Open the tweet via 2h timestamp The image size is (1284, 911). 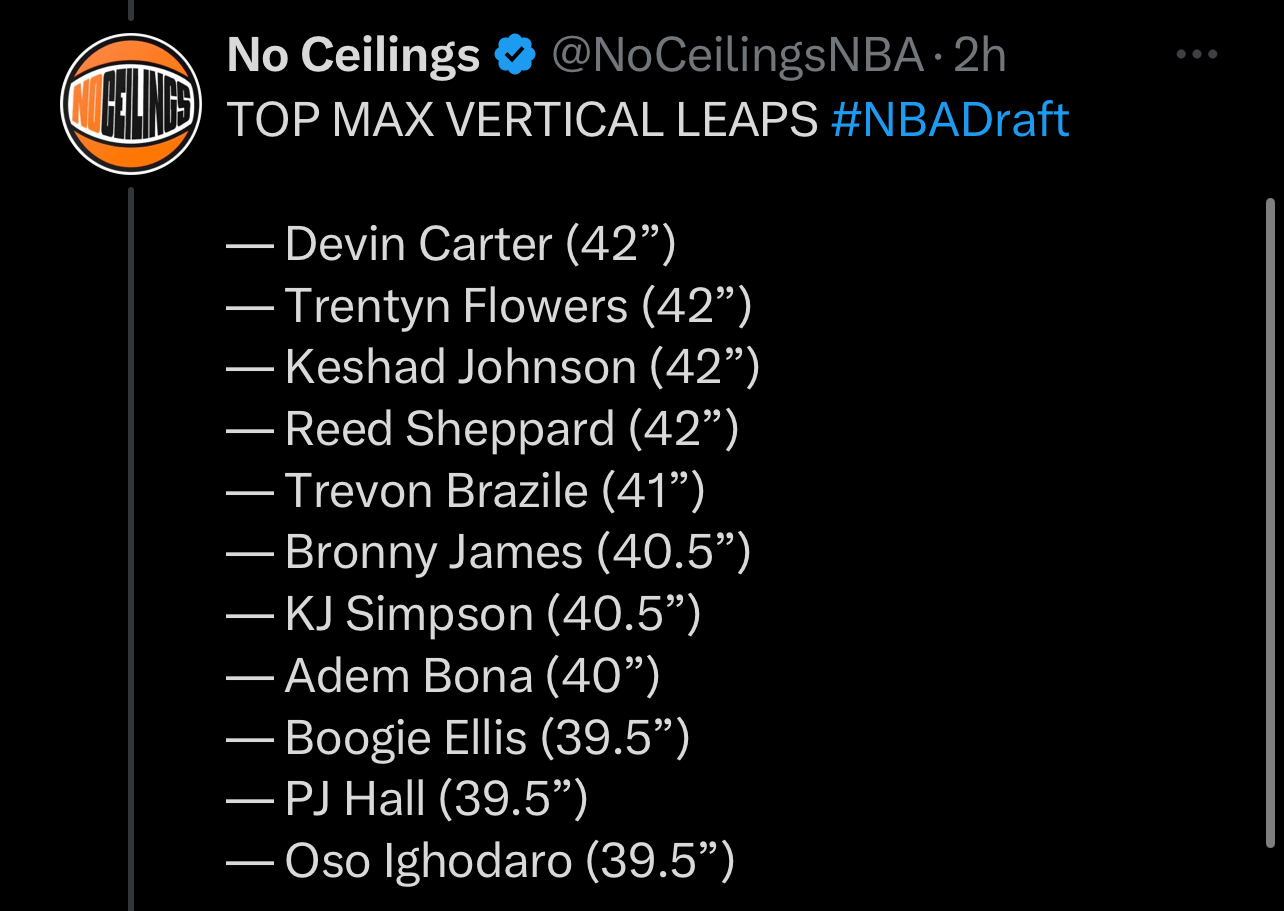(x=979, y=56)
